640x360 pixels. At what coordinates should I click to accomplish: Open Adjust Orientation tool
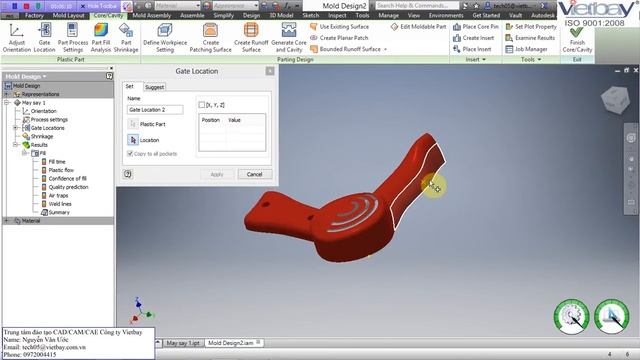pos(16,38)
